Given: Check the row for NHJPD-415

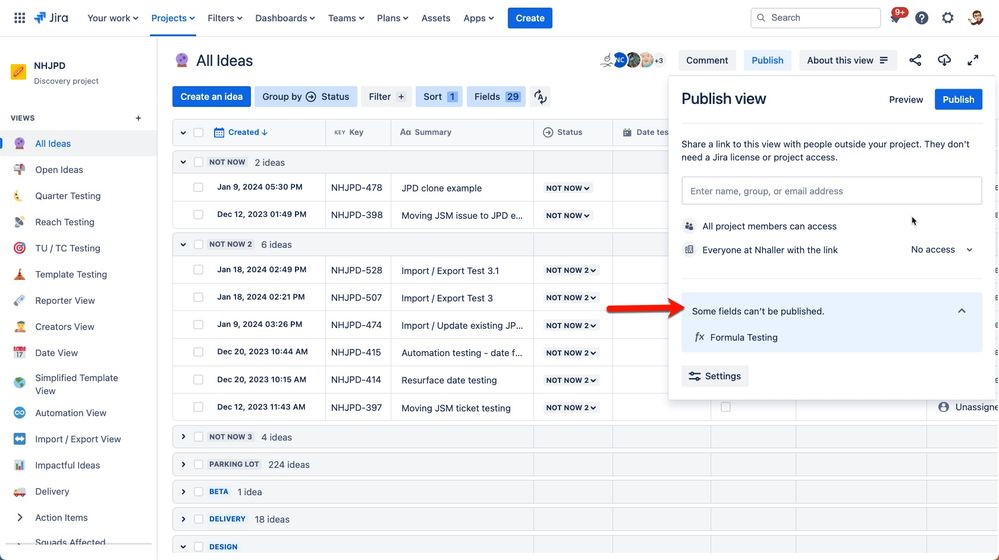Looking at the screenshot, I should [198, 352].
